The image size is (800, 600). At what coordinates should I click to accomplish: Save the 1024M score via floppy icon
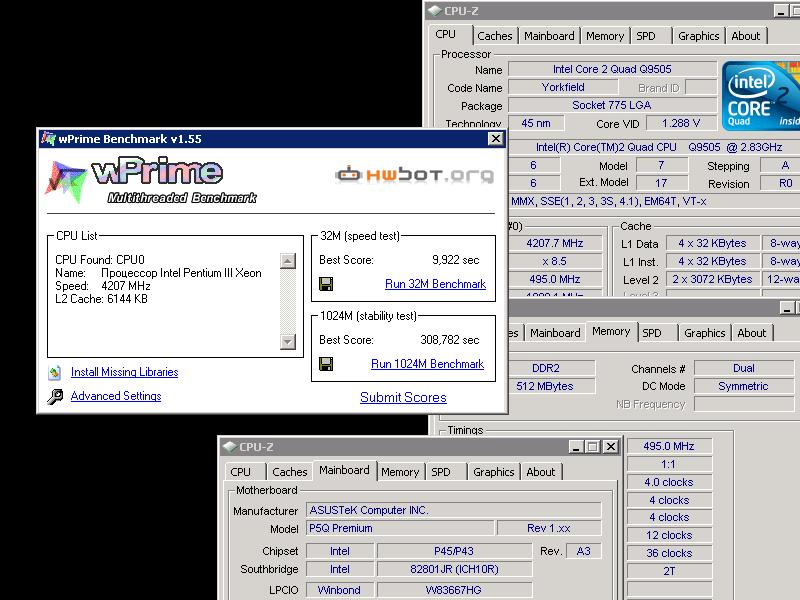[326, 364]
